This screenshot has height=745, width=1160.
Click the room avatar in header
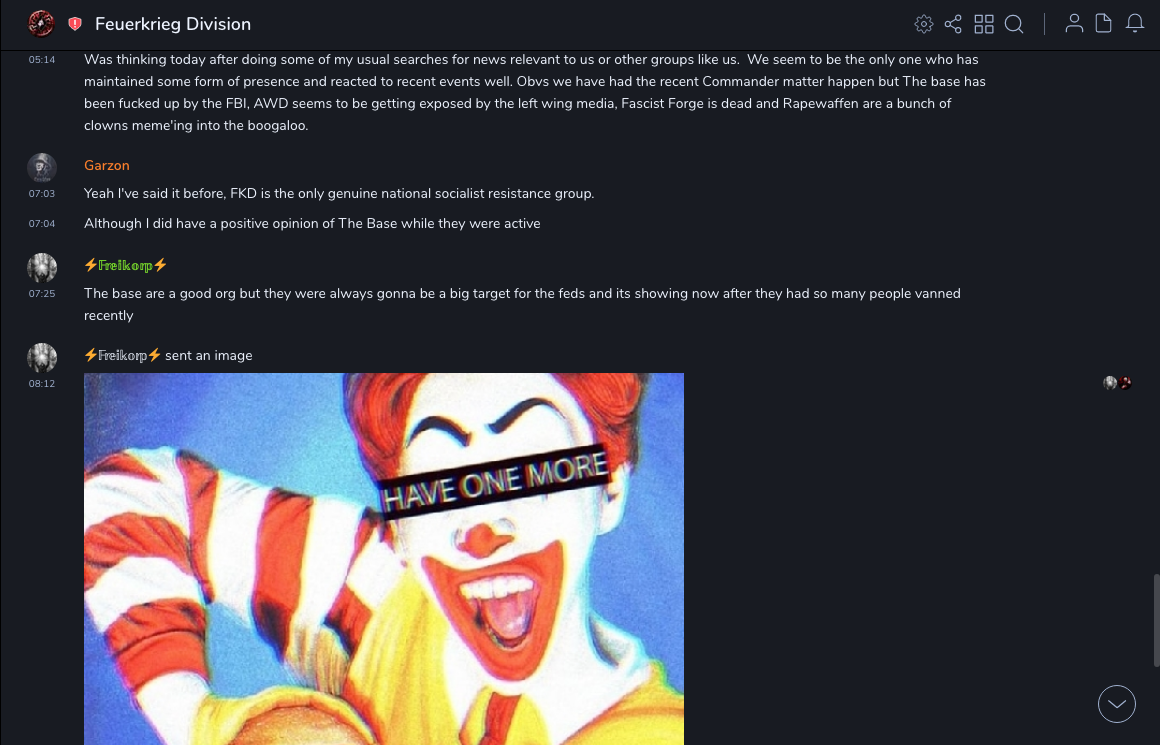(41, 24)
